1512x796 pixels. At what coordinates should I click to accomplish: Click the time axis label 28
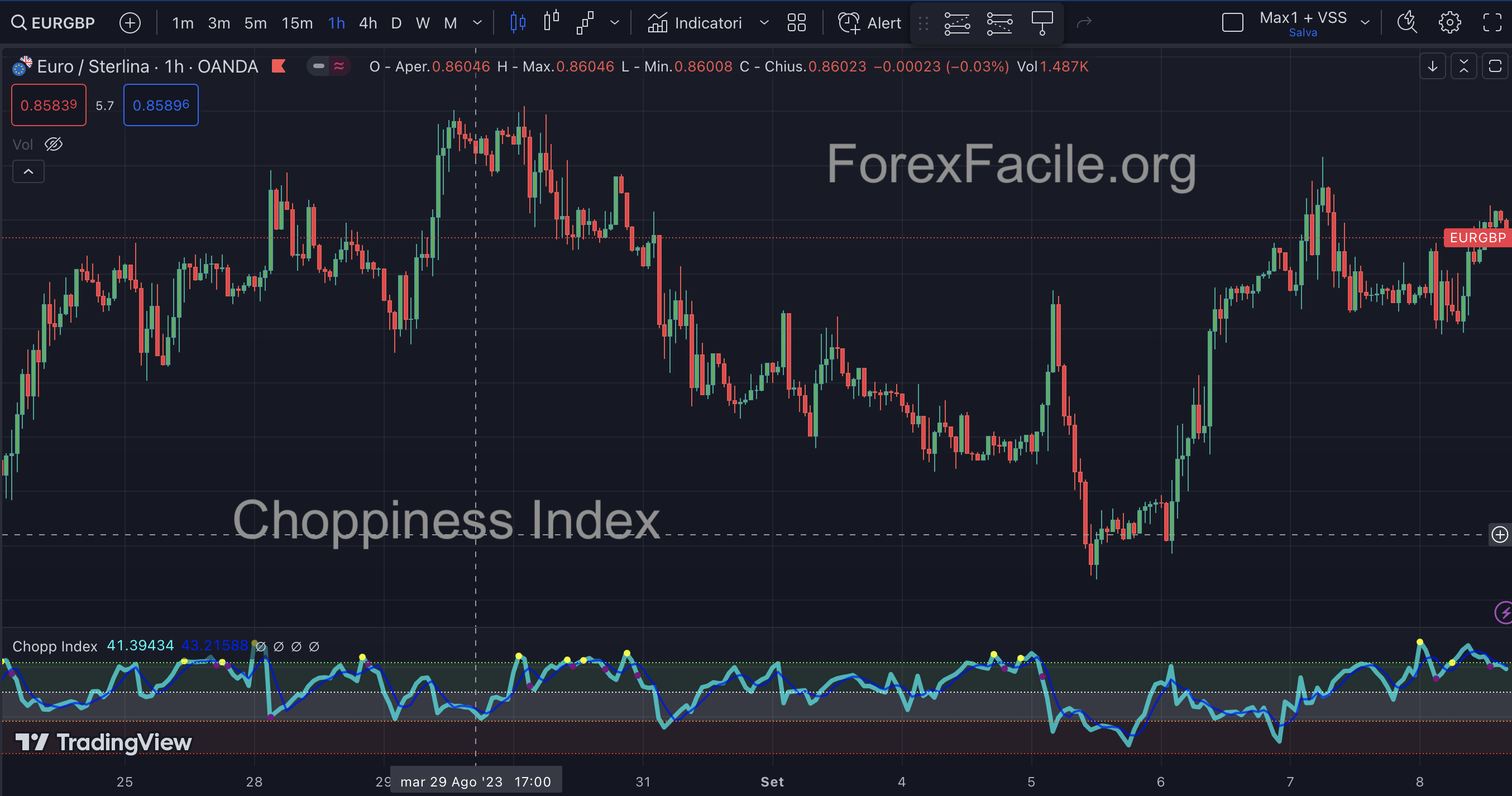click(254, 782)
